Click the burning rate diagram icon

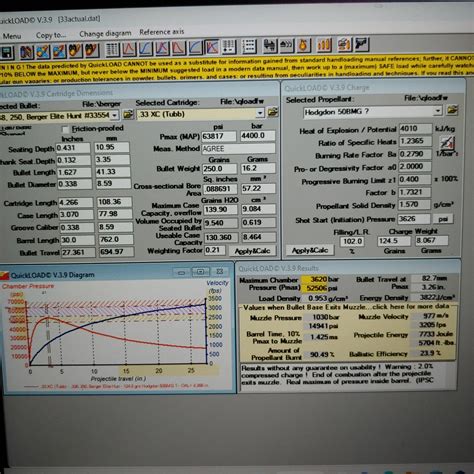pyautogui.click(x=447, y=143)
